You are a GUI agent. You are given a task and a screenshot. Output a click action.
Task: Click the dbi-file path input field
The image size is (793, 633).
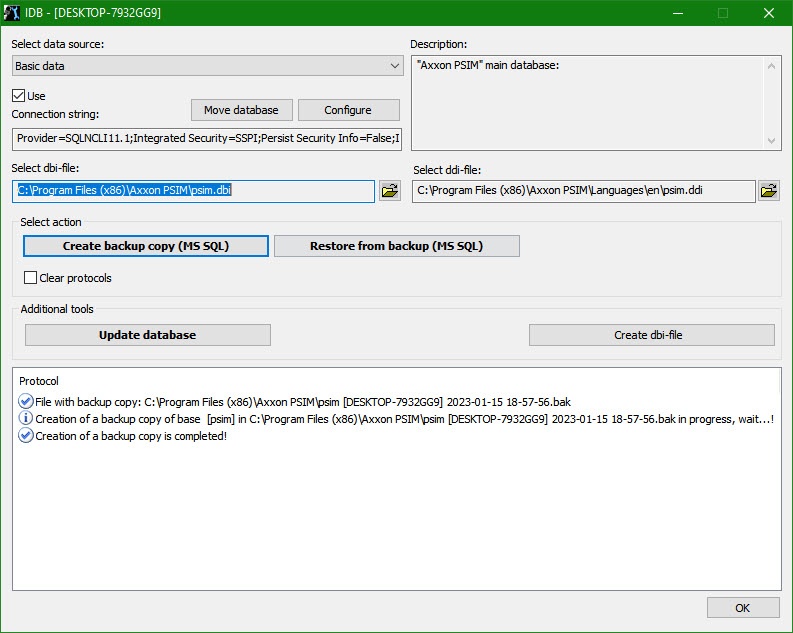(x=193, y=190)
